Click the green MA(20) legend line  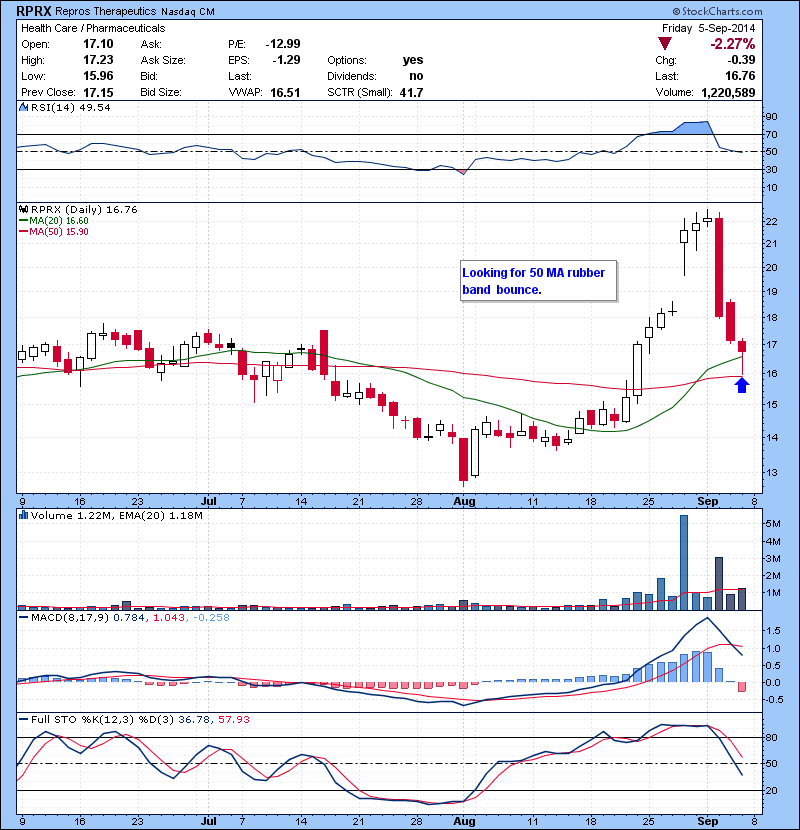click(24, 221)
